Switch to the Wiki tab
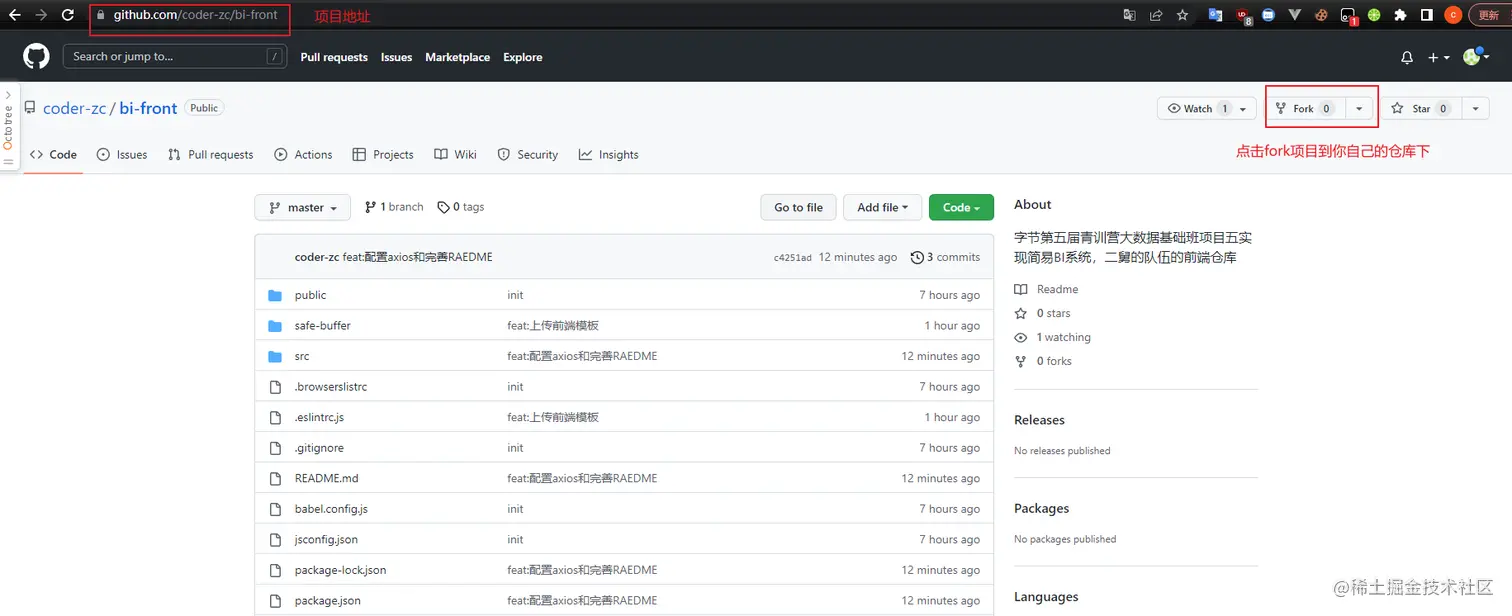The height and width of the screenshot is (616, 1512). [456, 155]
